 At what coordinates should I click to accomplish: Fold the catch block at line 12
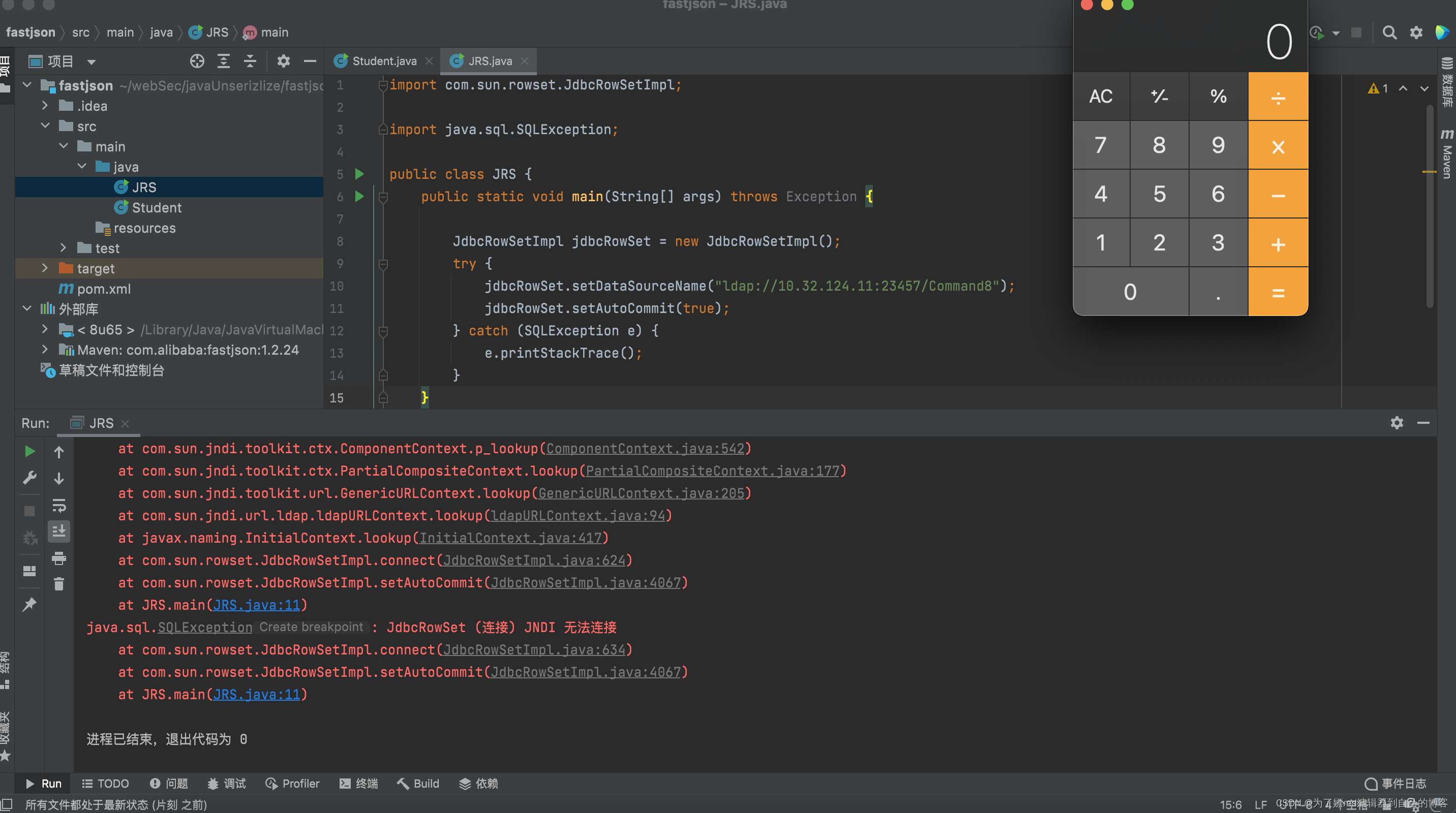[x=383, y=331]
